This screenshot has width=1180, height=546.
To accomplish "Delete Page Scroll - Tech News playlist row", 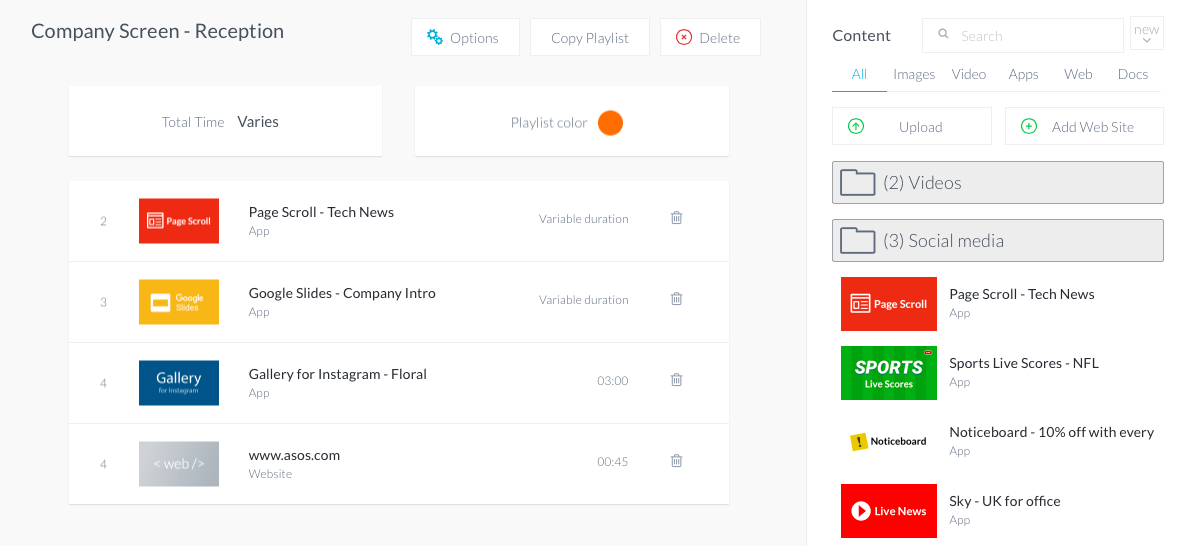I will (677, 218).
